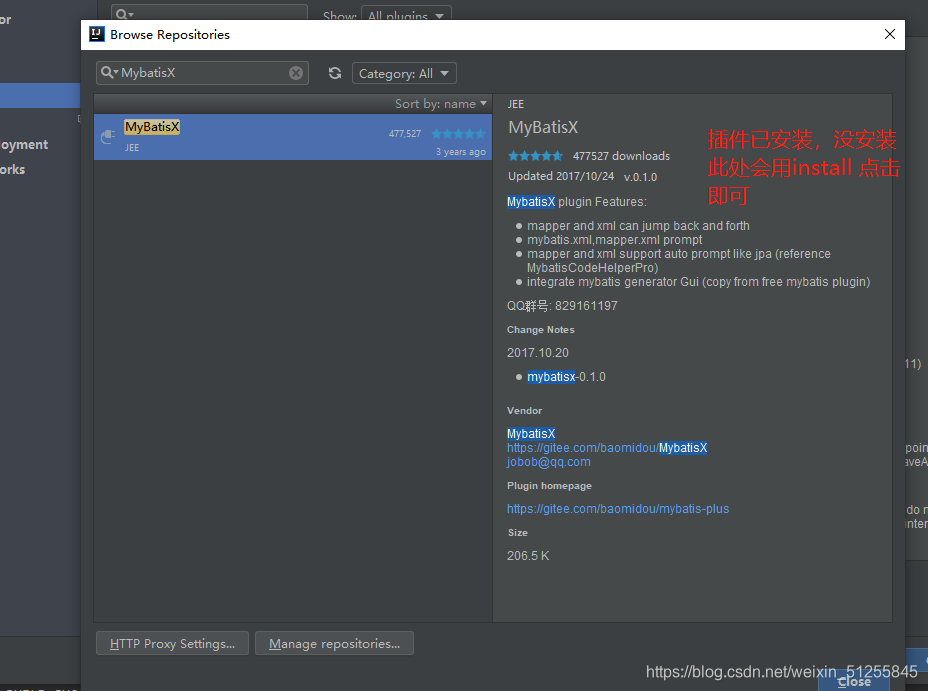Viewport: 928px width, 691px height.
Task: Click the Plugin homepage heading
Action: pyautogui.click(x=549, y=486)
